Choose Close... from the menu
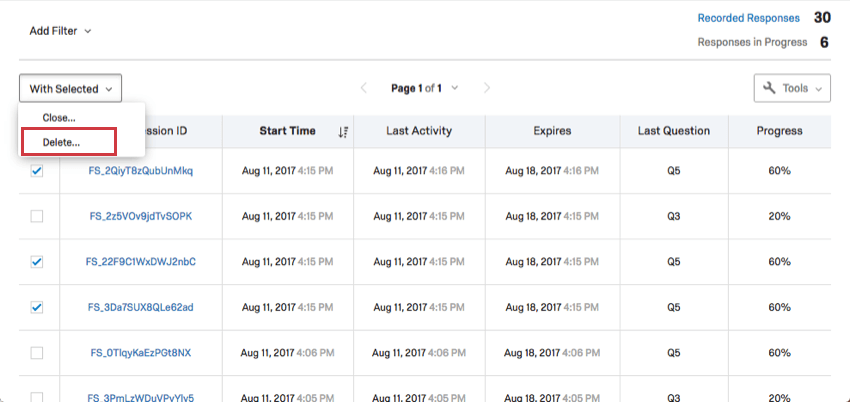Image resolution: width=850 pixels, height=402 pixels. (x=59, y=118)
